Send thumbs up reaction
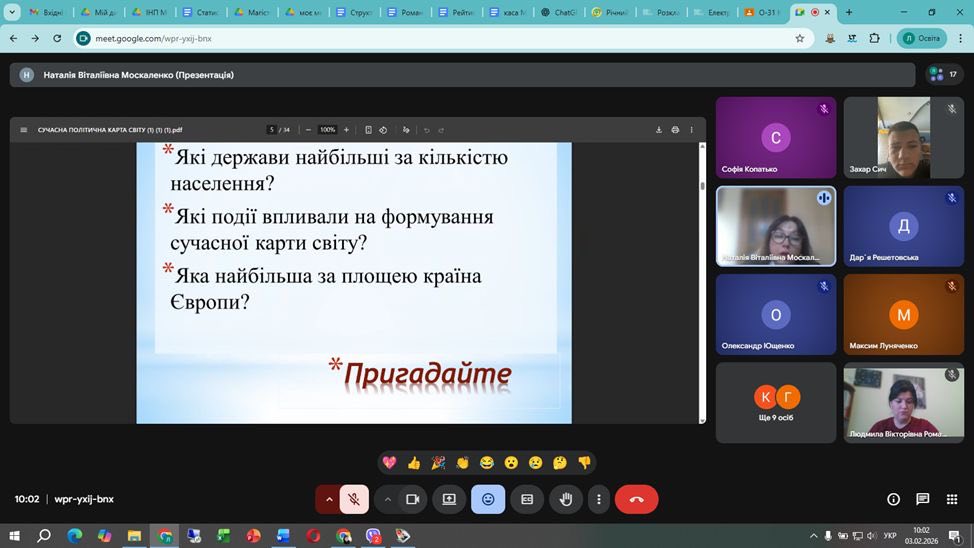The width and height of the screenshot is (974, 548). point(414,462)
